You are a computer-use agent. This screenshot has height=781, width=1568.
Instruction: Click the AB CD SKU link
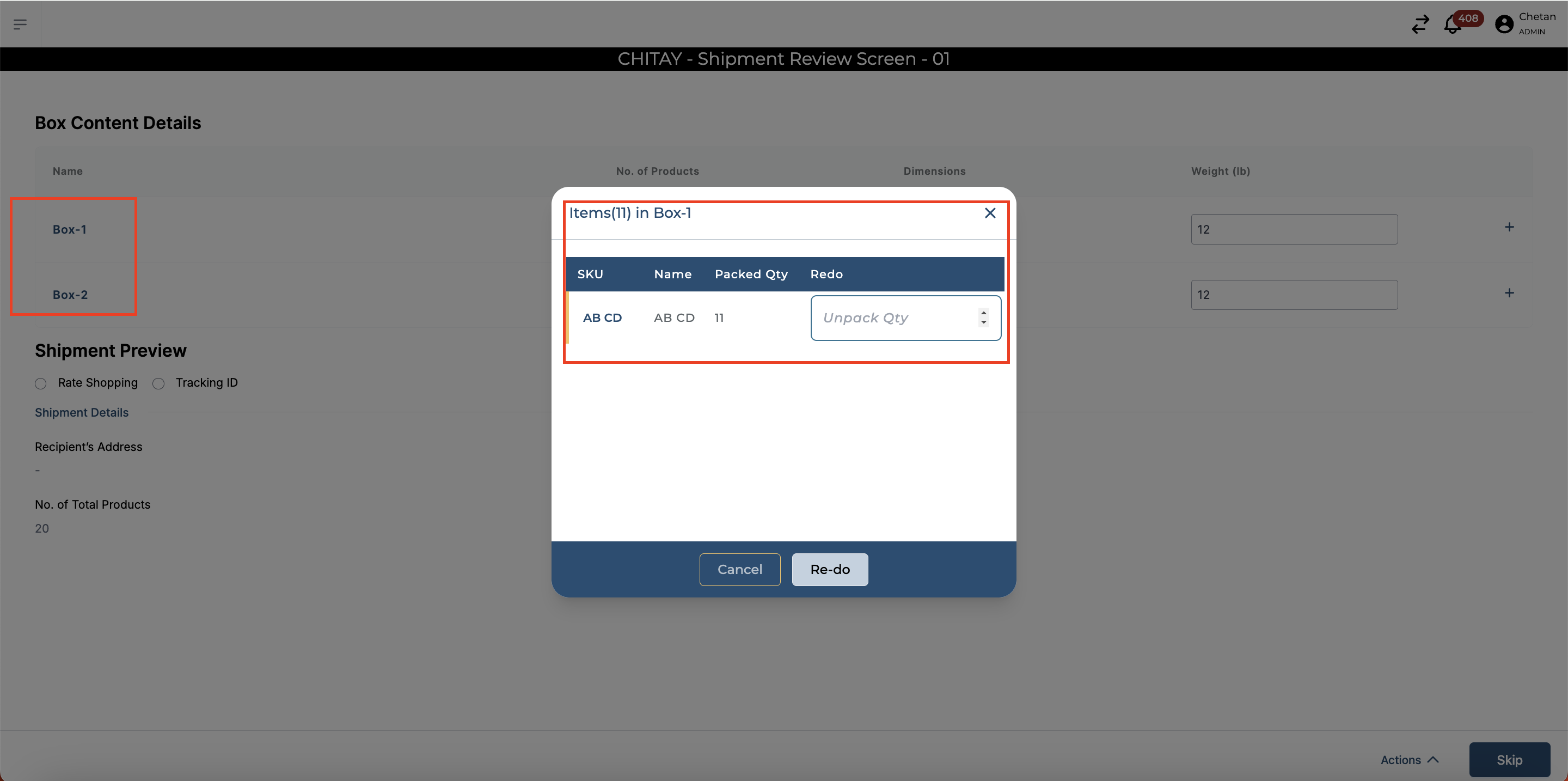[x=602, y=318]
